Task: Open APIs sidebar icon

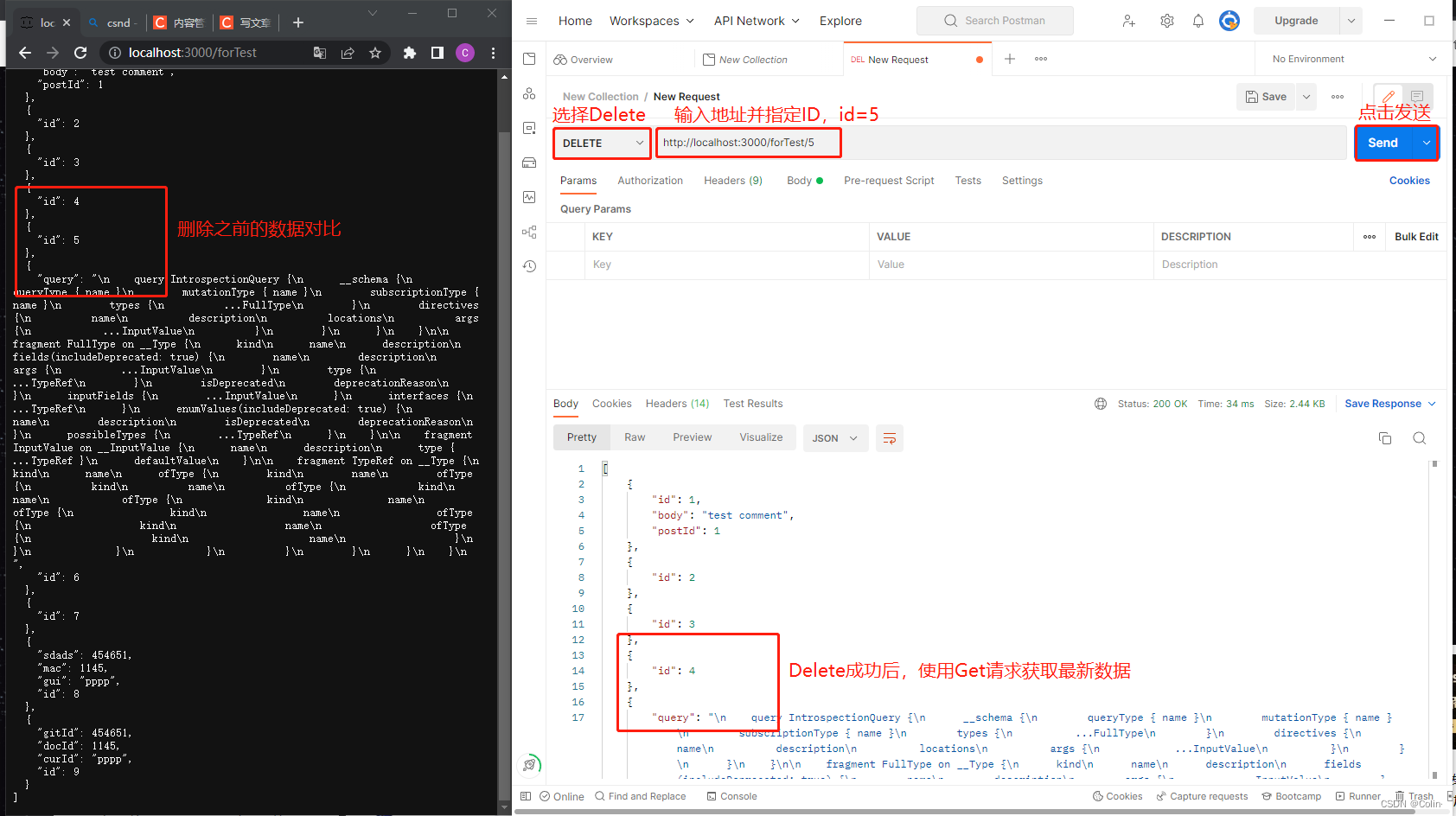Action: pyautogui.click(x=529, y=93)
